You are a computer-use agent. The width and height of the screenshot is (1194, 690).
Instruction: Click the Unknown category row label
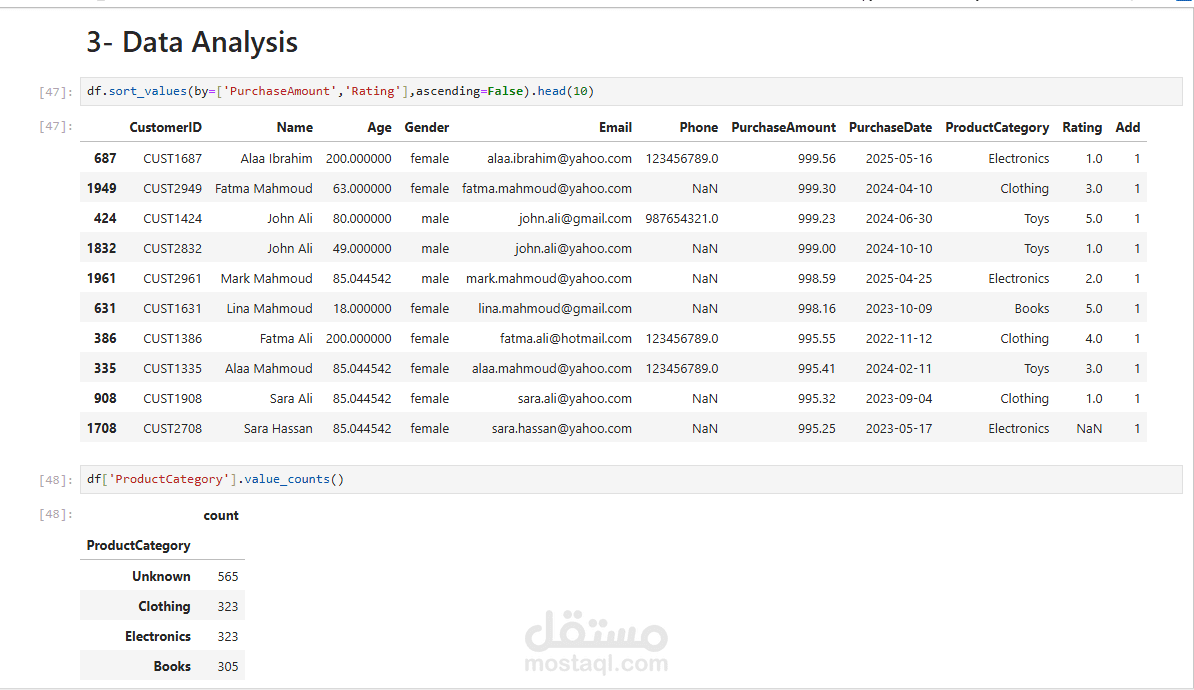point(161,577)
